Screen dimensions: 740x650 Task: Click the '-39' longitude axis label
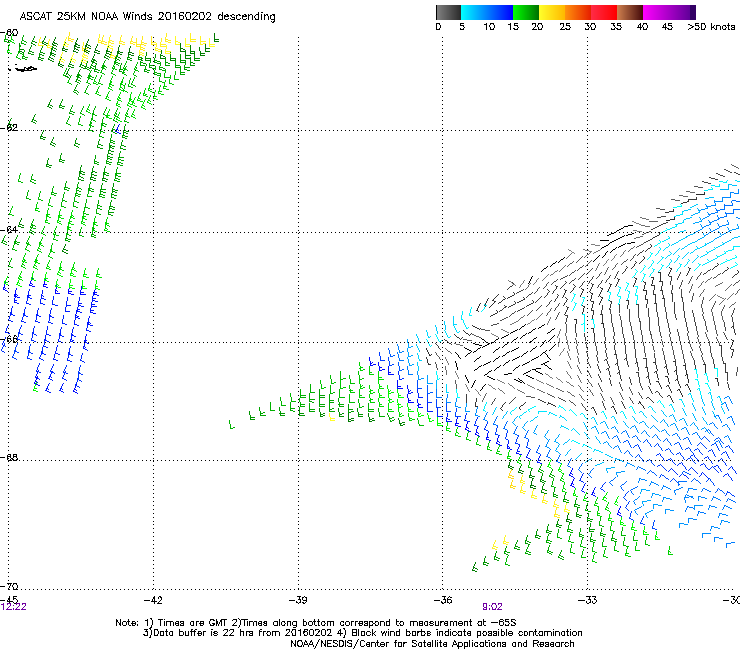(298, 600)
